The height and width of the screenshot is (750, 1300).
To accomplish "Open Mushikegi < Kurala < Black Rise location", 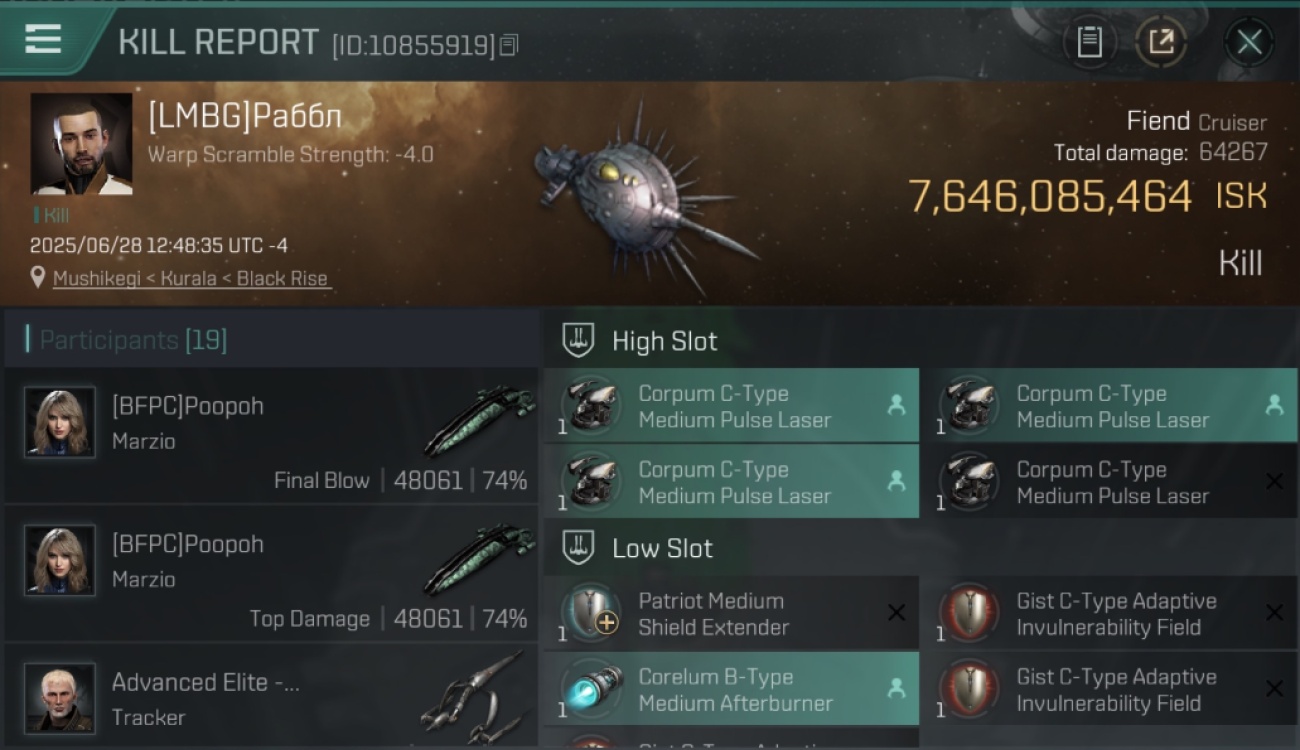I will (x=191, y=278).
